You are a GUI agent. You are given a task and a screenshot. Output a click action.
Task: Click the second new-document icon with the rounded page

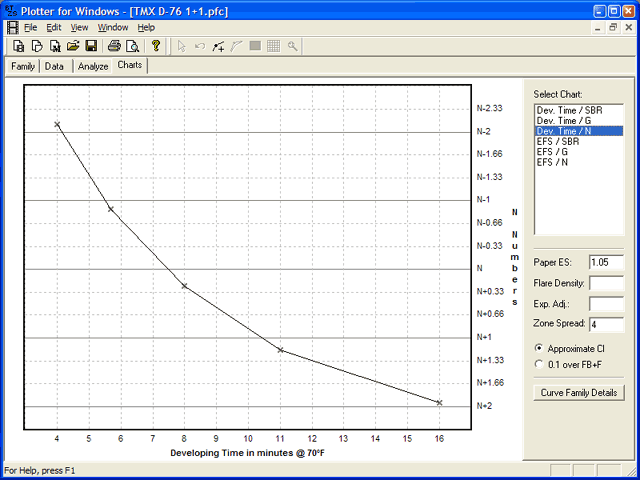point(37,46)
